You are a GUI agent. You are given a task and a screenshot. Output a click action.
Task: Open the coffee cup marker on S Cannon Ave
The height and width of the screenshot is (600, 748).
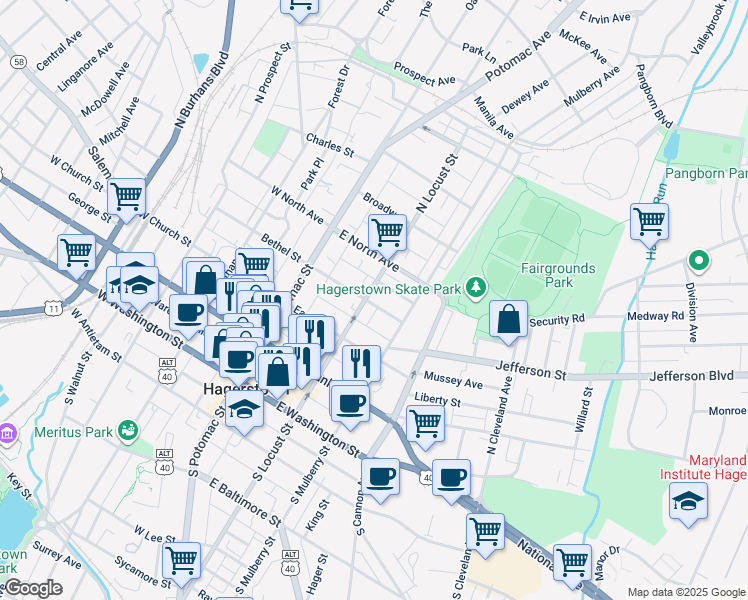coord(380,477)
